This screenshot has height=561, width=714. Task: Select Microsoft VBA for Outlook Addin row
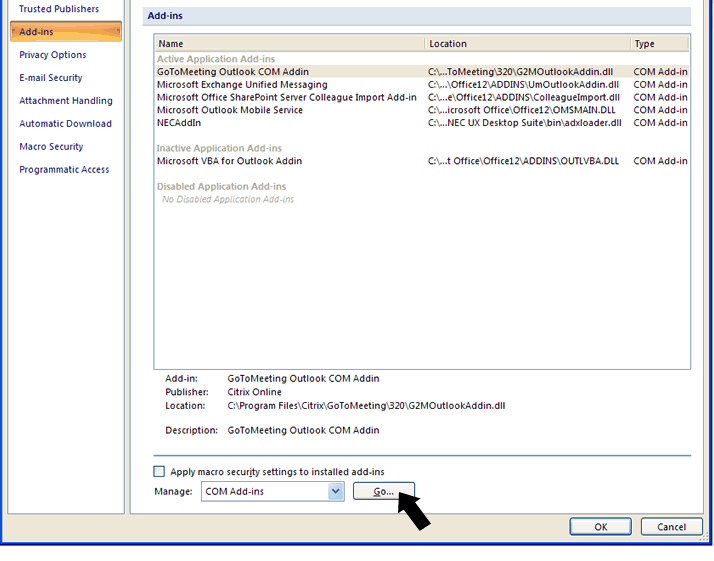(x=422, y=161)
